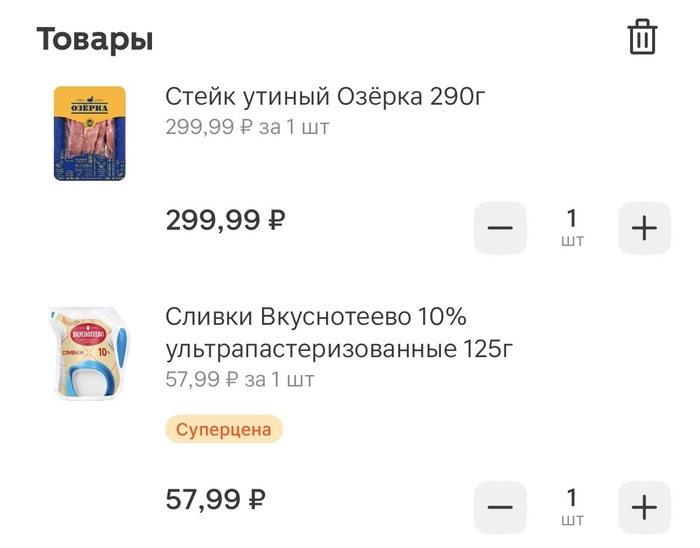Click the 299,99 ₽ total price
The width and height of the screenshot is (700, 548).
[225, 219]
